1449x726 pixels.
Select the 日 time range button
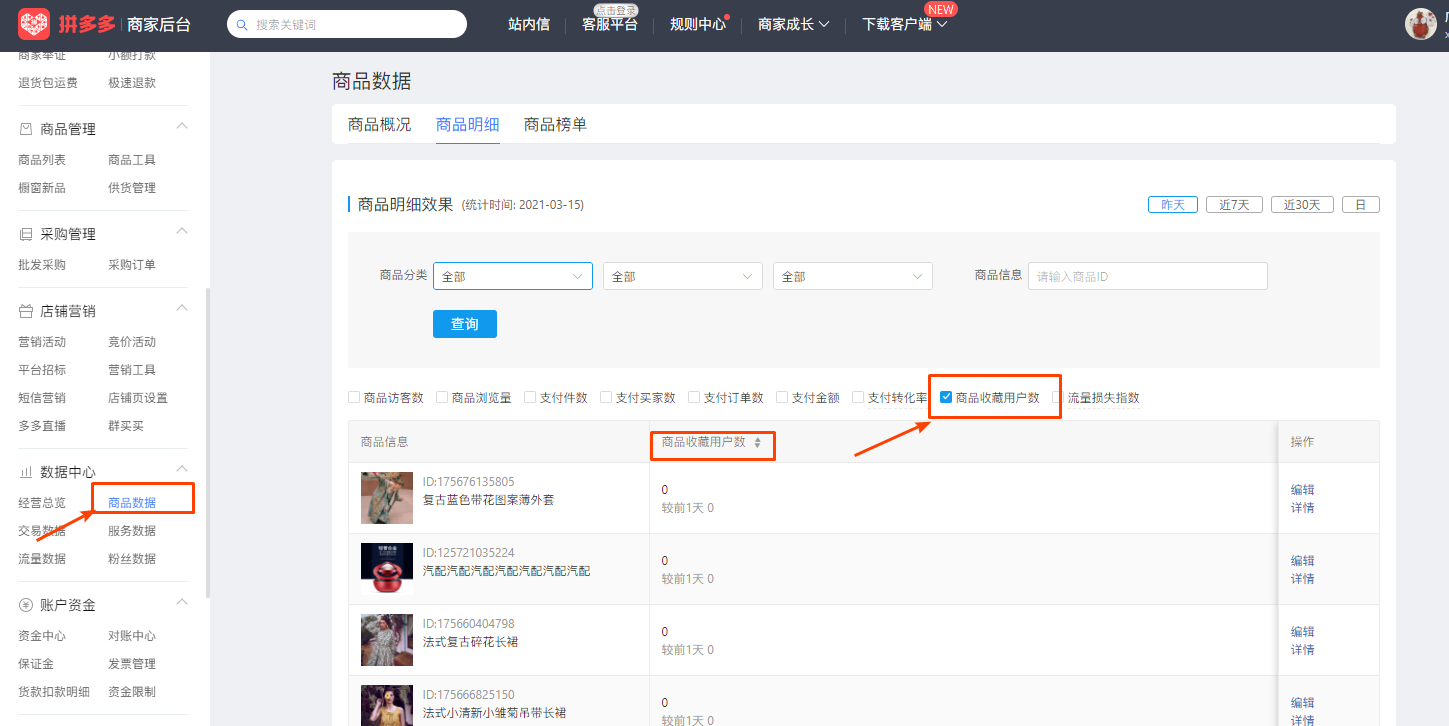click(x=1361, y=204)
